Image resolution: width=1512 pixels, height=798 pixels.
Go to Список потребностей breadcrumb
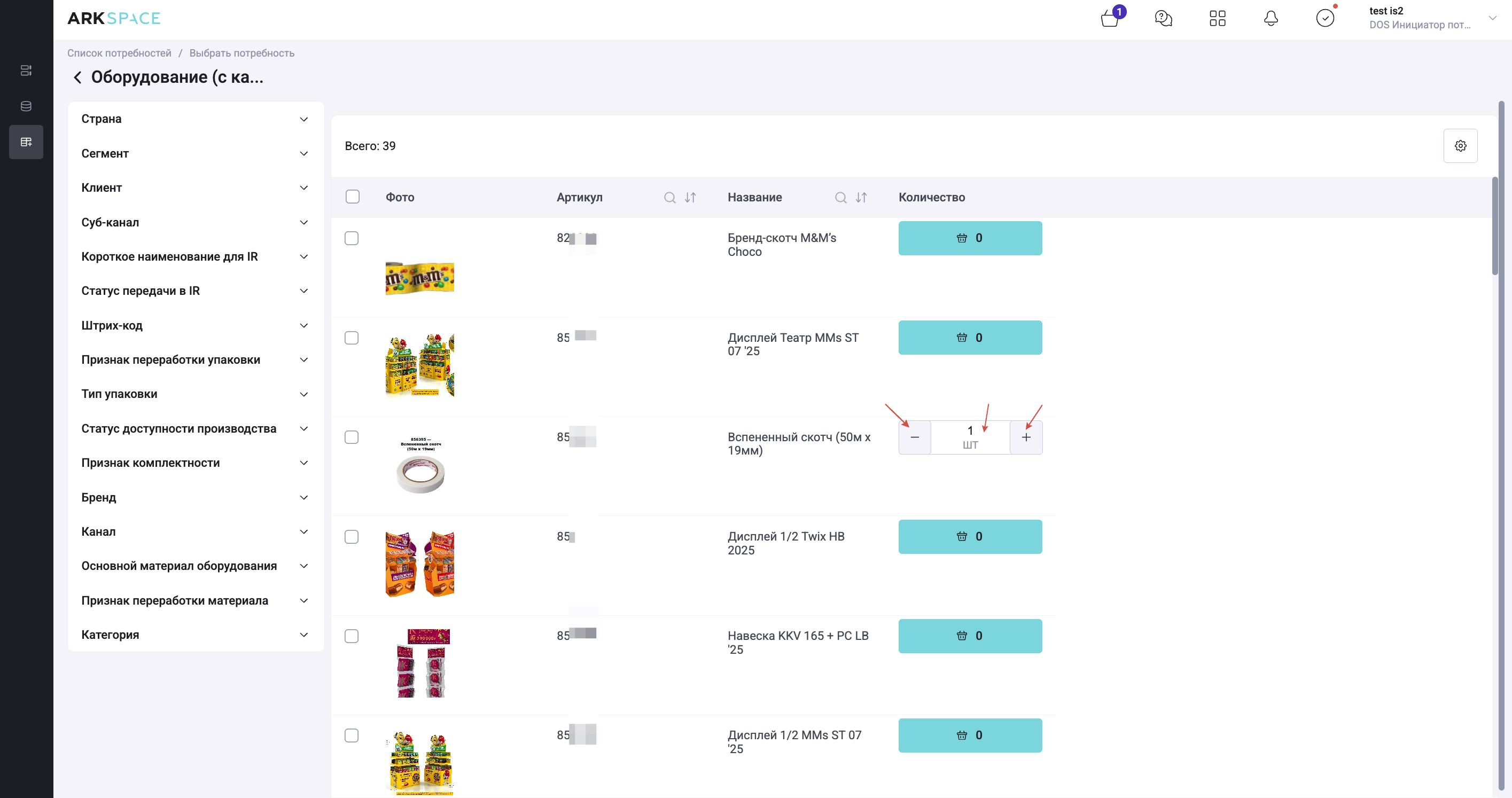coord(119,53)
